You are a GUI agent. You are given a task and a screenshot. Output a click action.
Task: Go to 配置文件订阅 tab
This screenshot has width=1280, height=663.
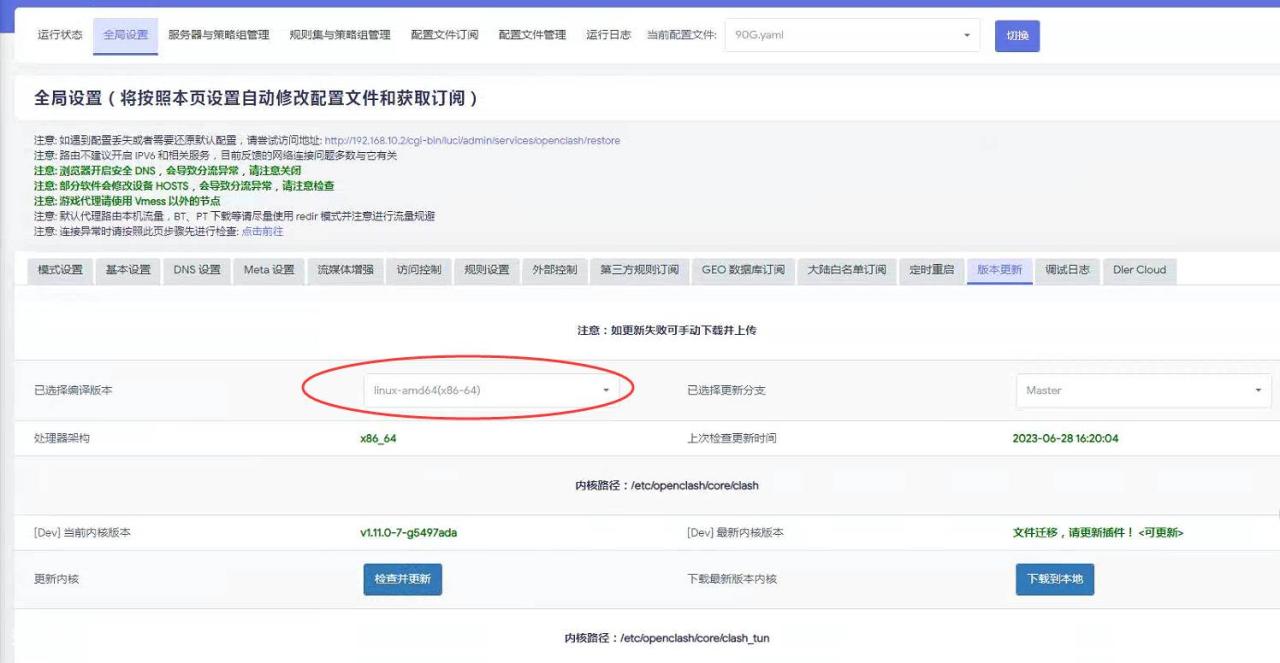(x=444, y=35)
